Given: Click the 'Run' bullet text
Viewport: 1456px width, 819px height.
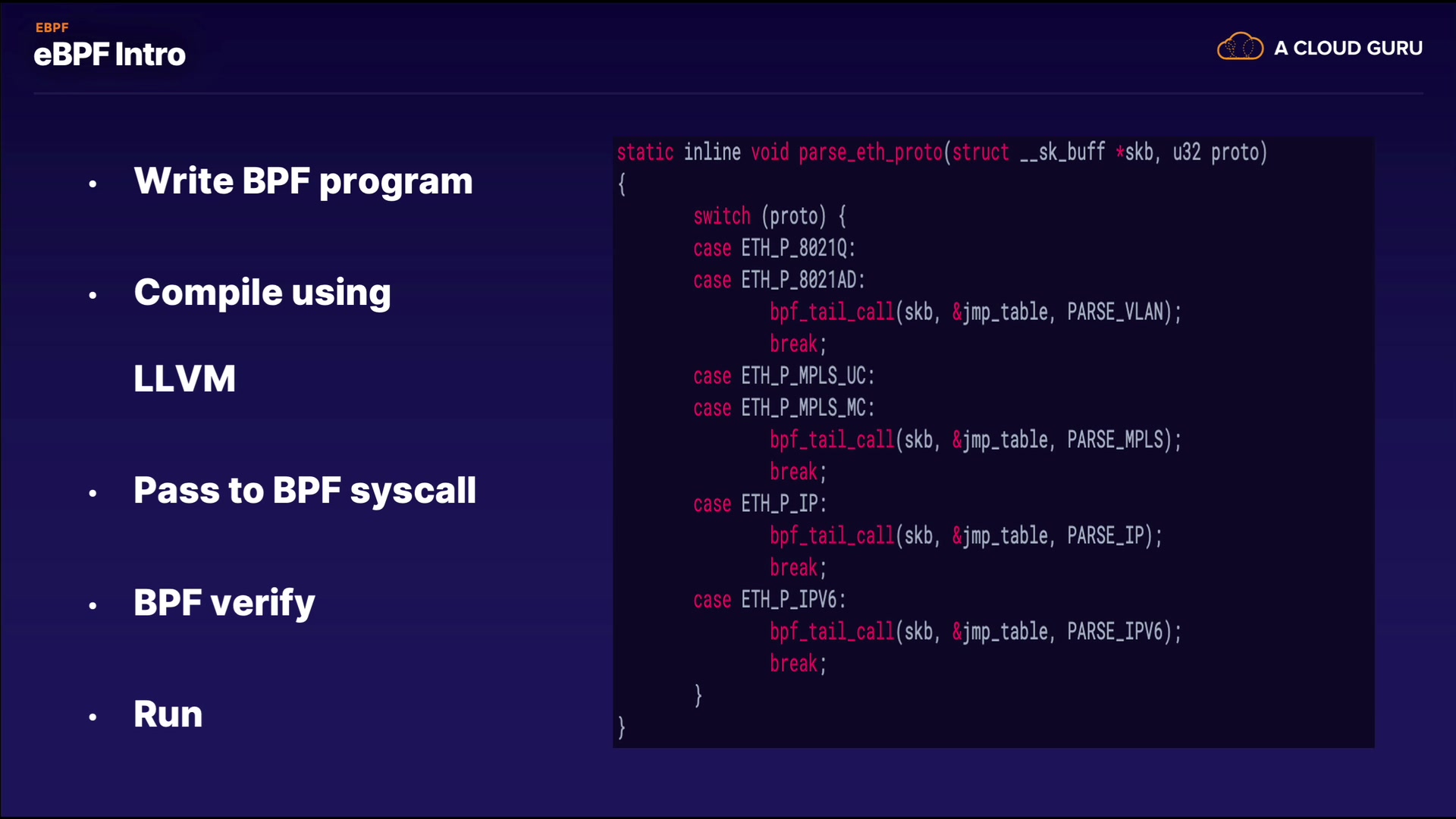Looking at the screenshot, I should click(x=168, y=714).
